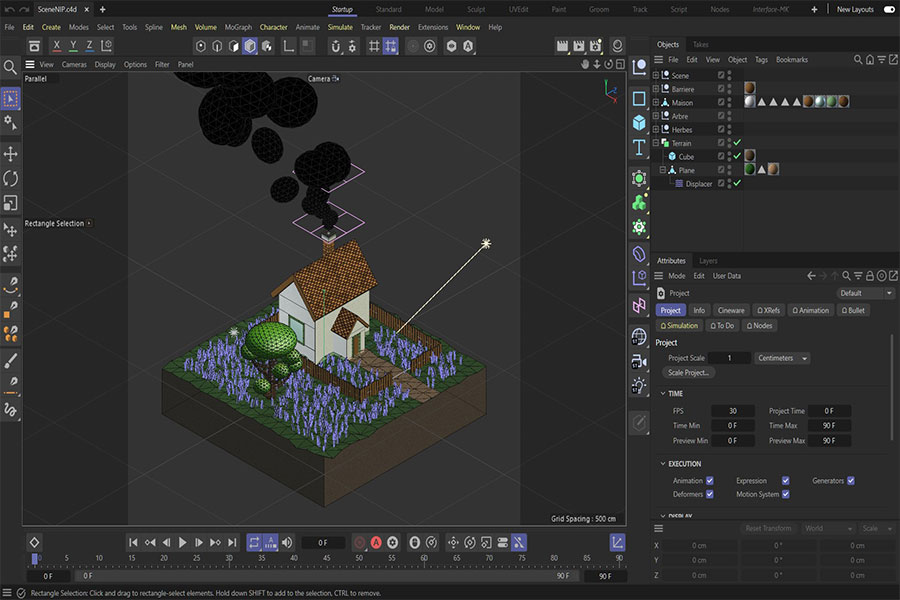Add a Camera object from palette

pos(639,361)
